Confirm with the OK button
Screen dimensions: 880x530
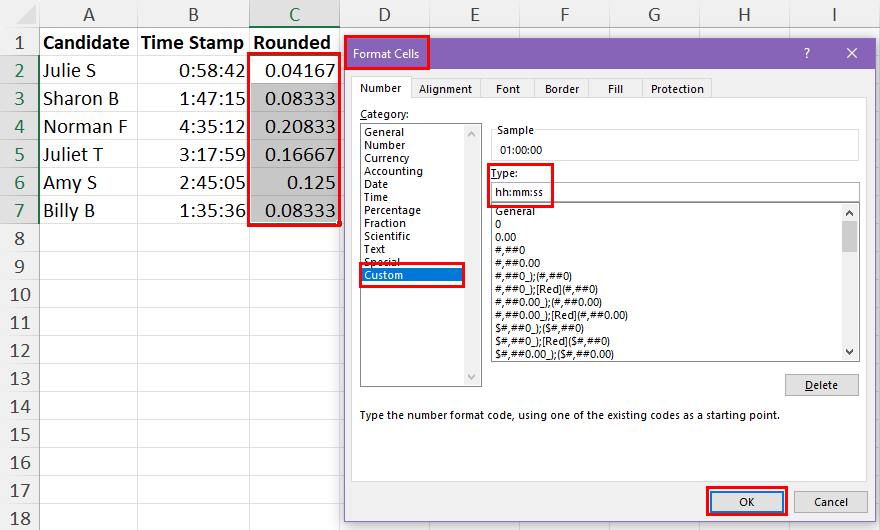tap(746, 502)
